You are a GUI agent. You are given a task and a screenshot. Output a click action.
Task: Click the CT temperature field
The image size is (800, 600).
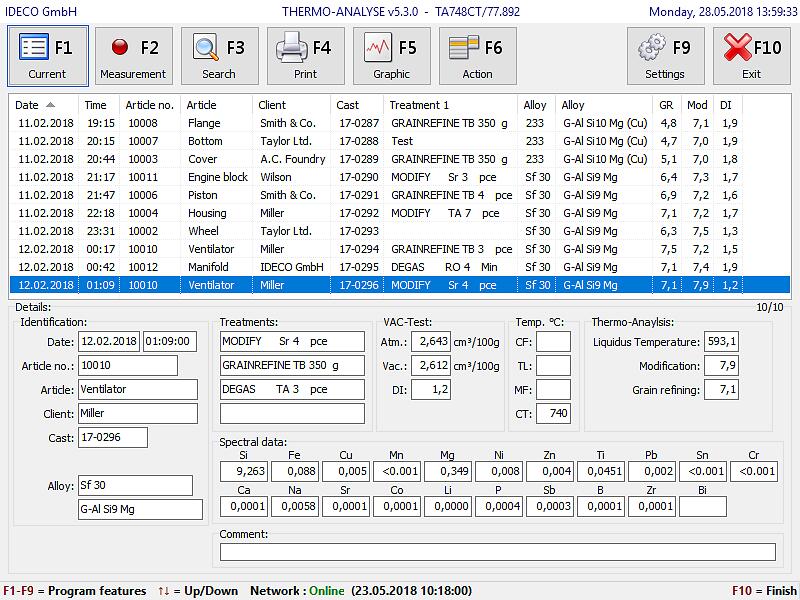point(553,413)
